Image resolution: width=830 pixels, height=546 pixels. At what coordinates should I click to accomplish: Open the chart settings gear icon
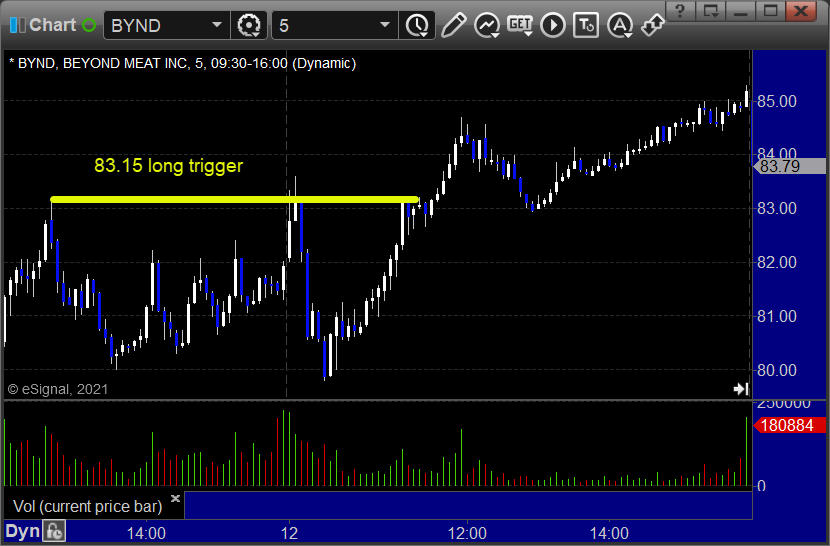[249, 25]
